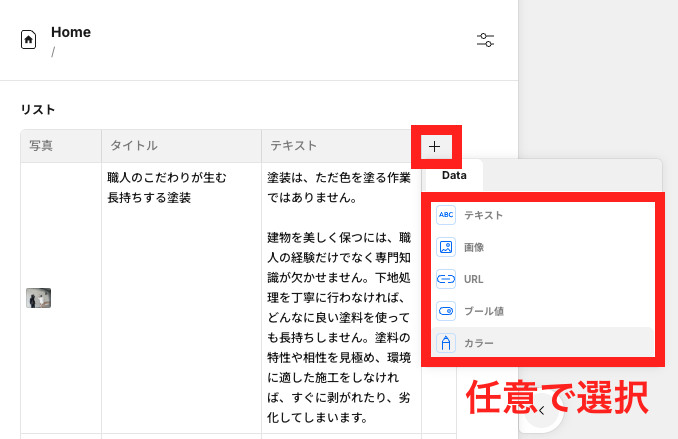The image size is (678, 439).
Task: Click the 写真 column header
Action: (x=61, y=146)
